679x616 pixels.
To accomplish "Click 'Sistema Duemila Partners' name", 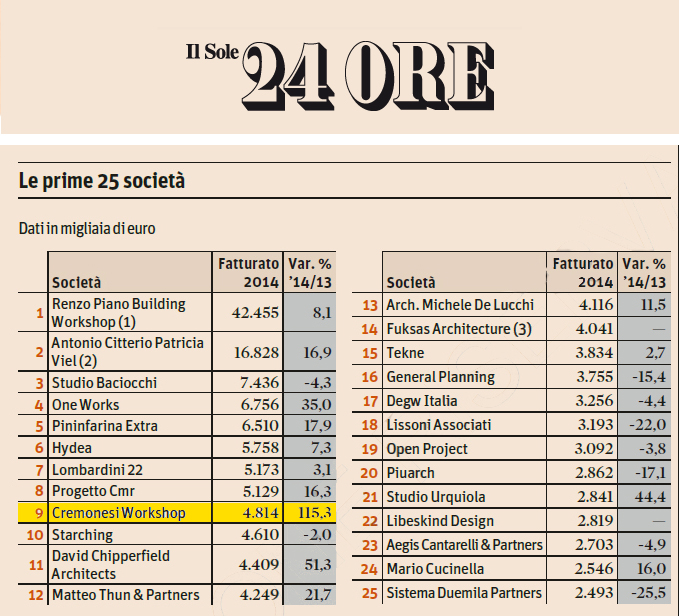I will coord(464,593).
